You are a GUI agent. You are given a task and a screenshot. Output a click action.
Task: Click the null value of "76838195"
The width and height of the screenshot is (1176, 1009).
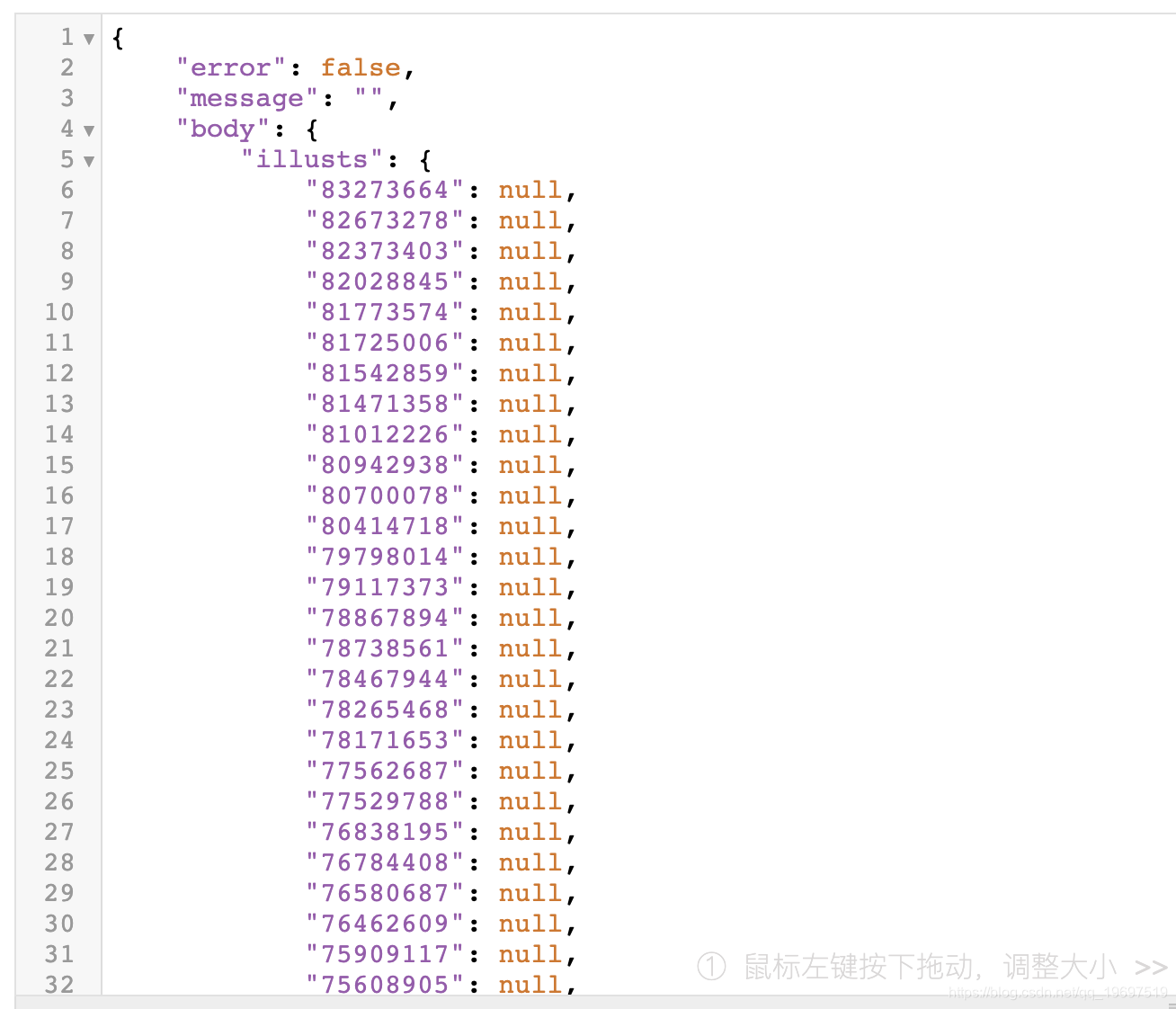click(530, 832)
